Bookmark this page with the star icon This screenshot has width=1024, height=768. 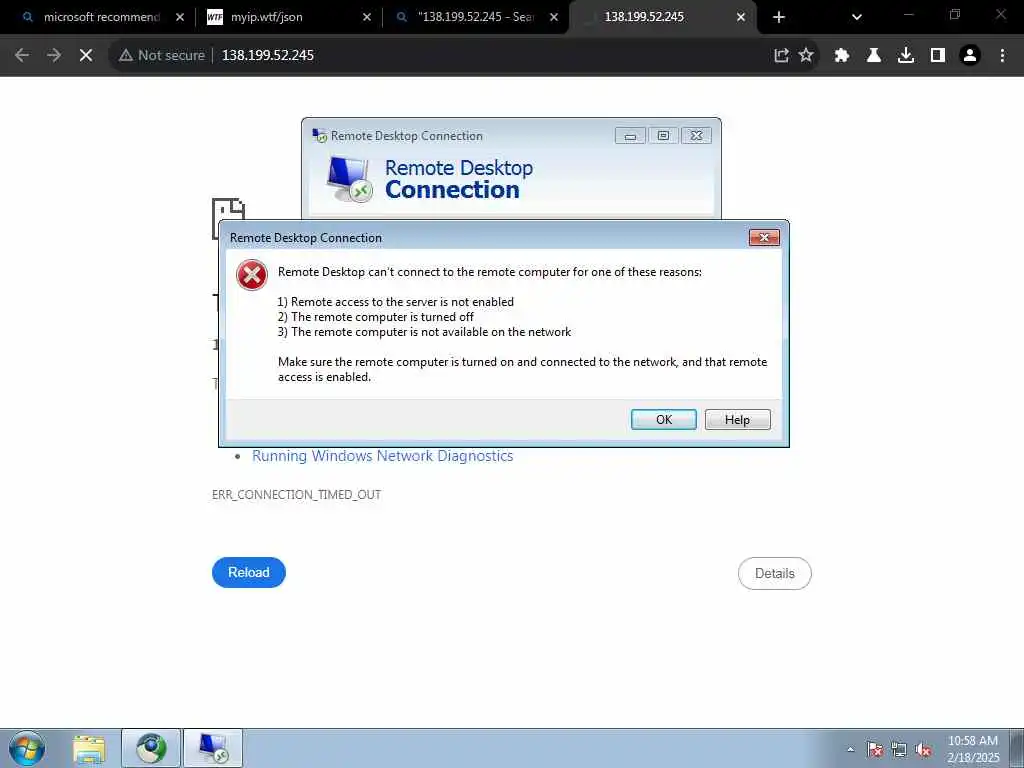click(x=807, y=56)
